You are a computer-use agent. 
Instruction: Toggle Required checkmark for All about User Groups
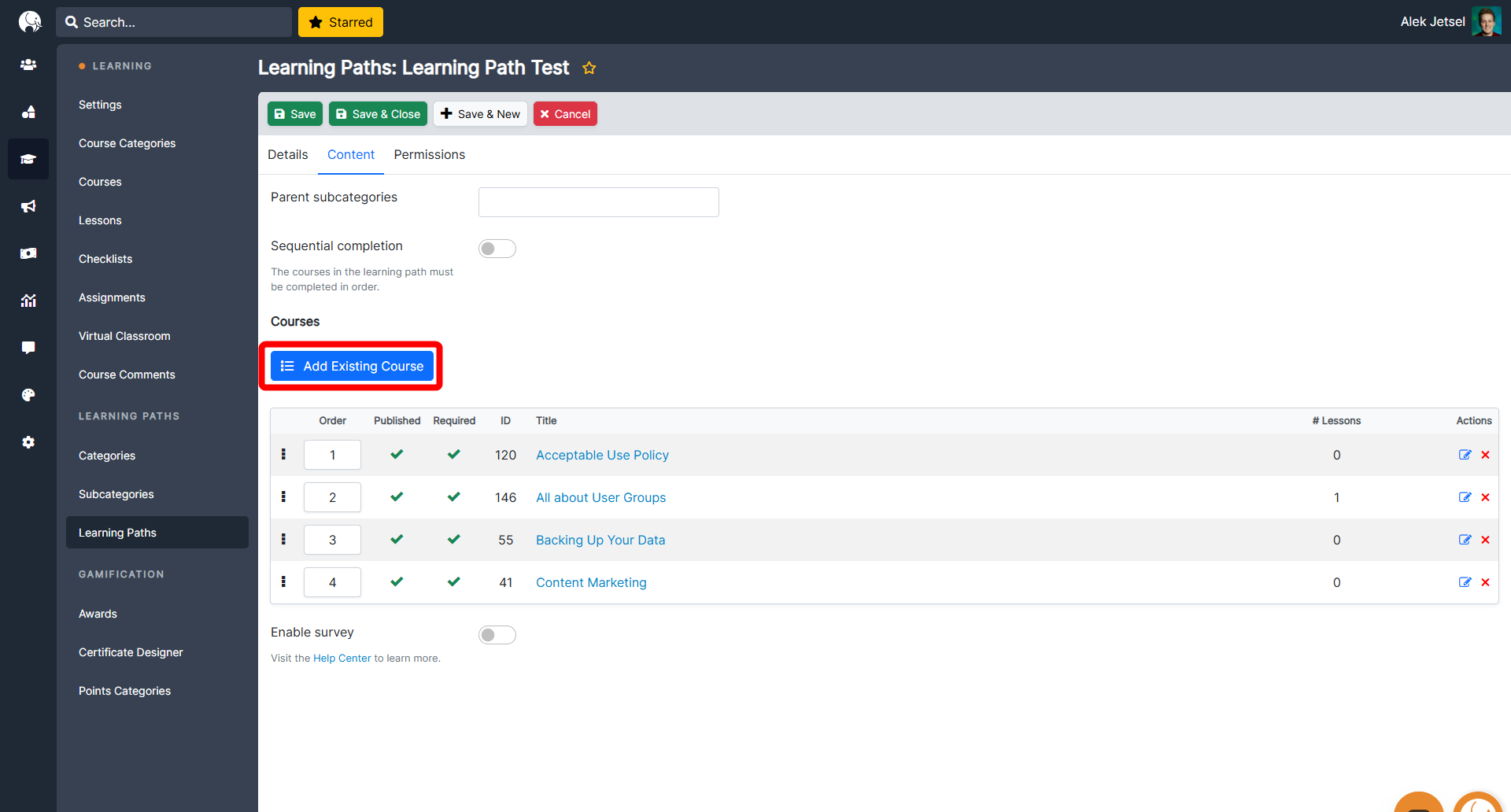(x=453, y=497)
